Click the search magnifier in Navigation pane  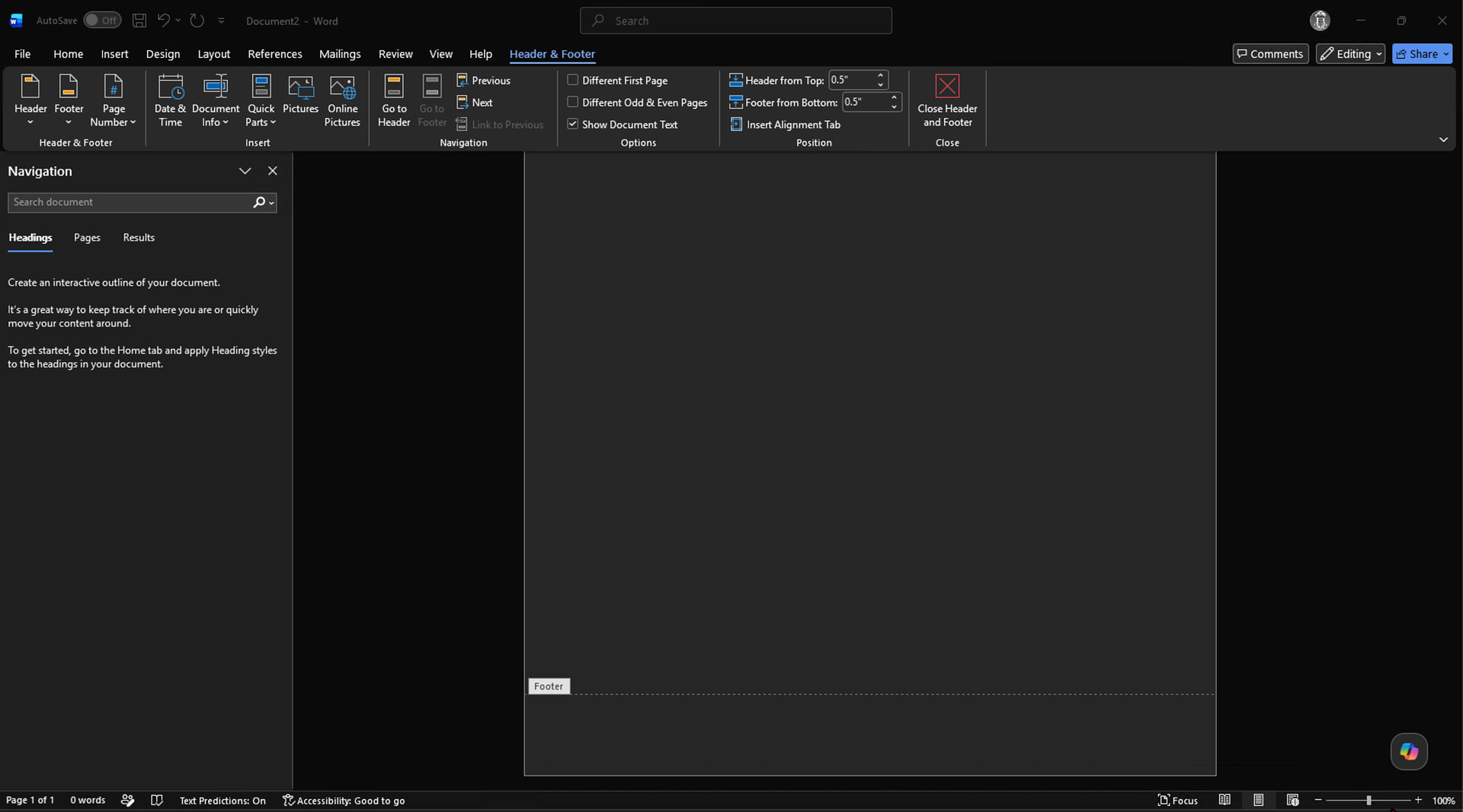coord(259,202)
